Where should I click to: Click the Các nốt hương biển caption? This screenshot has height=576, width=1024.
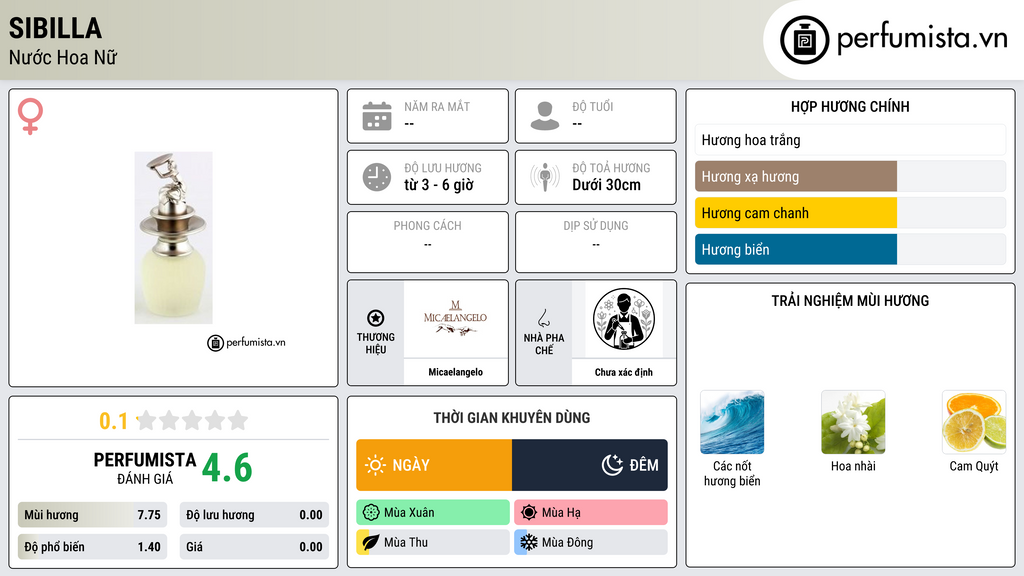(731, 473)
